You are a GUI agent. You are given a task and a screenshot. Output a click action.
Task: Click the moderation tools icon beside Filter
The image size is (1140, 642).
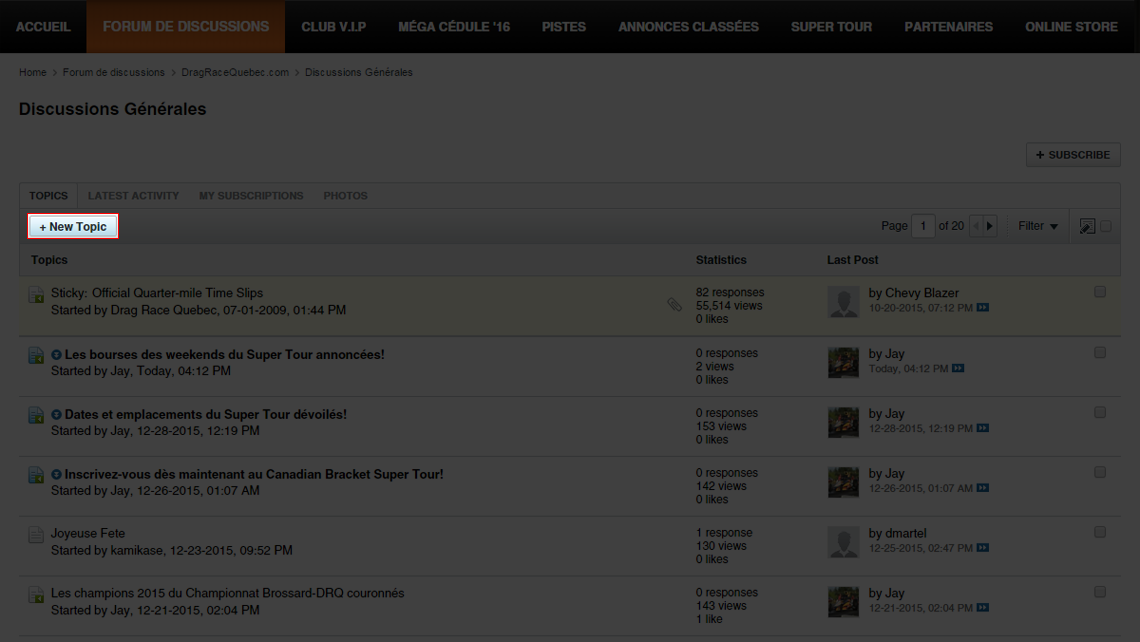[1087, 227]
